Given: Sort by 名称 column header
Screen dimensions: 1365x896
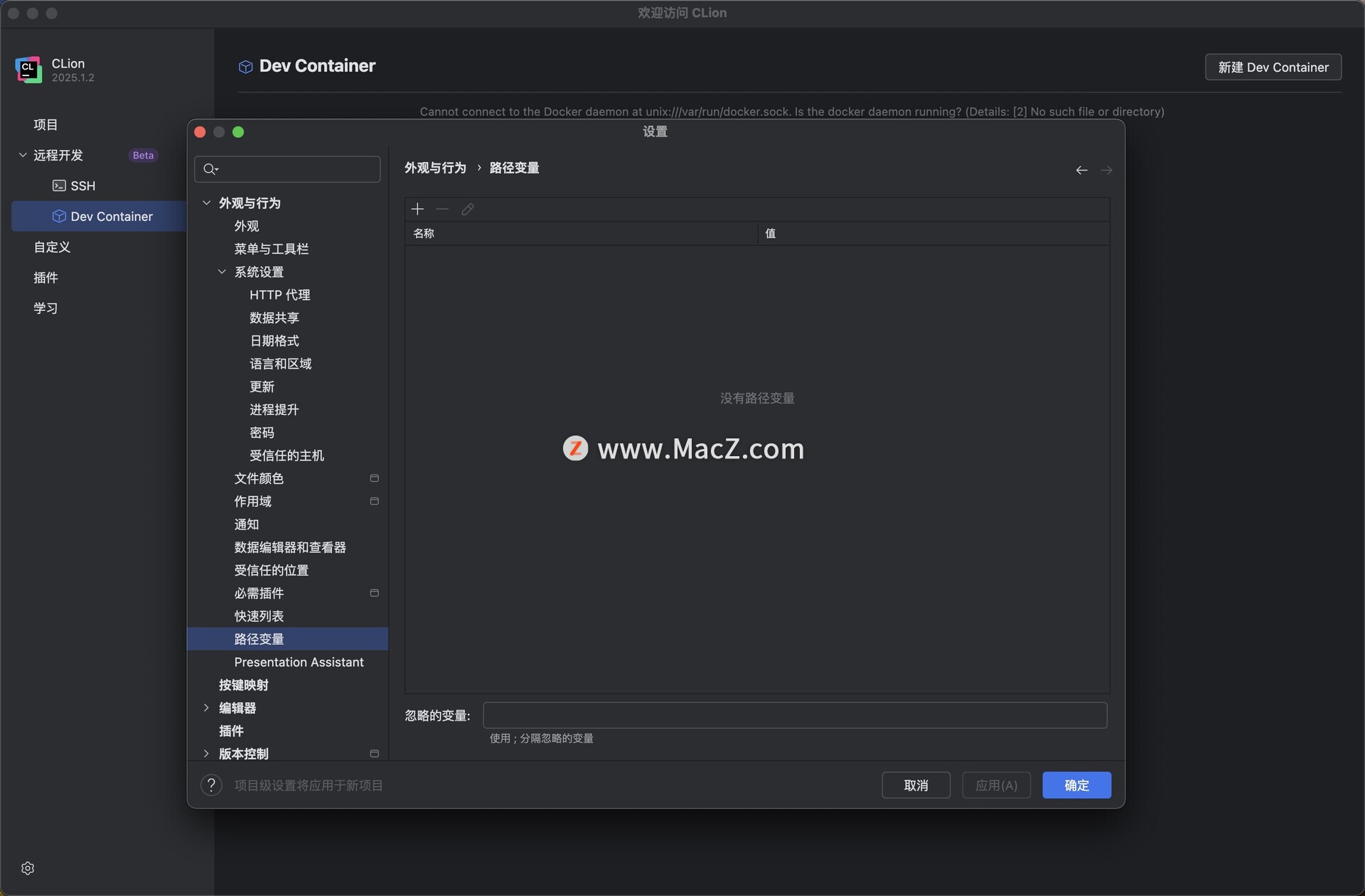Looking at the screenshot, I should pyautogui.click(x=582, y=233).
